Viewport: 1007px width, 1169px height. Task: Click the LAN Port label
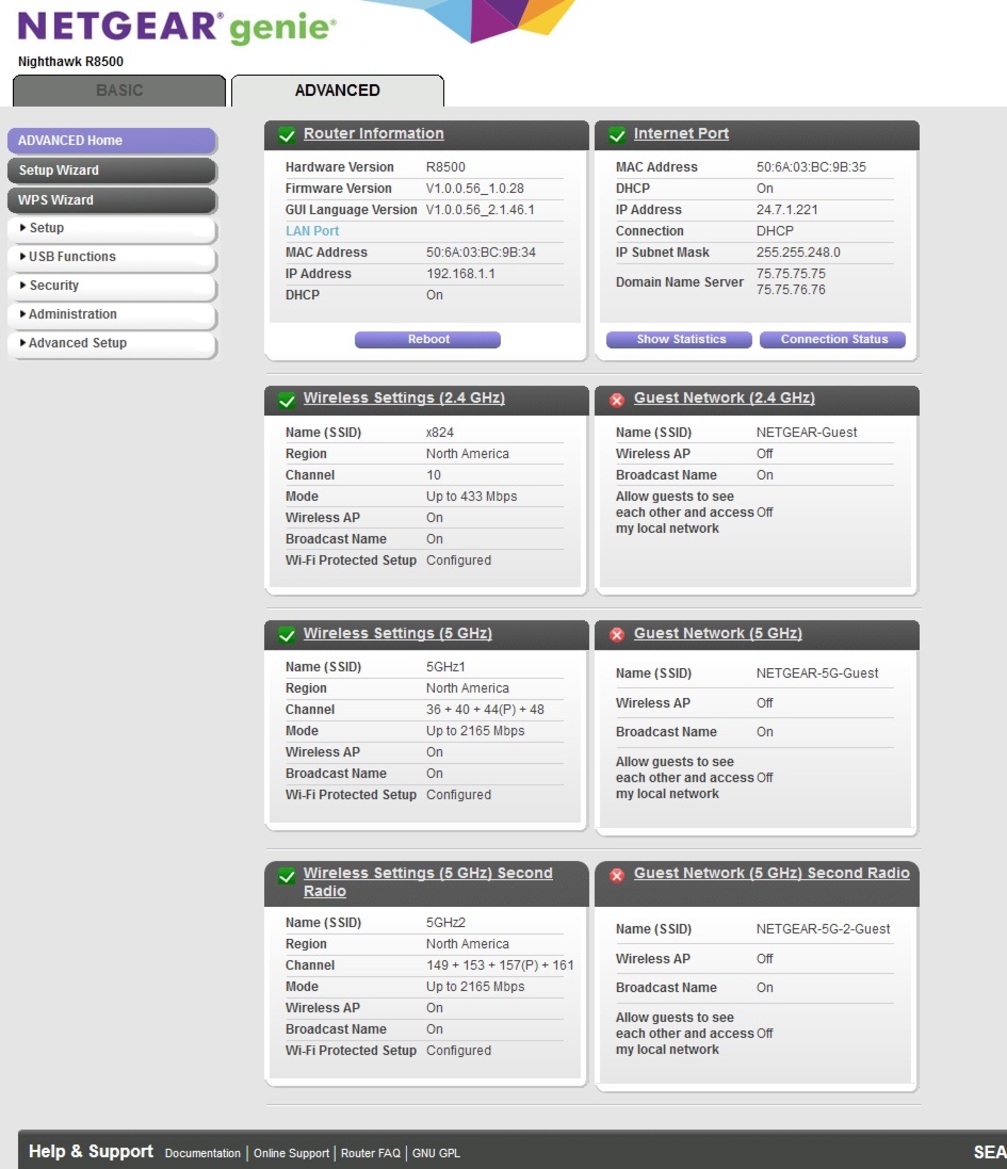(312, 231)
